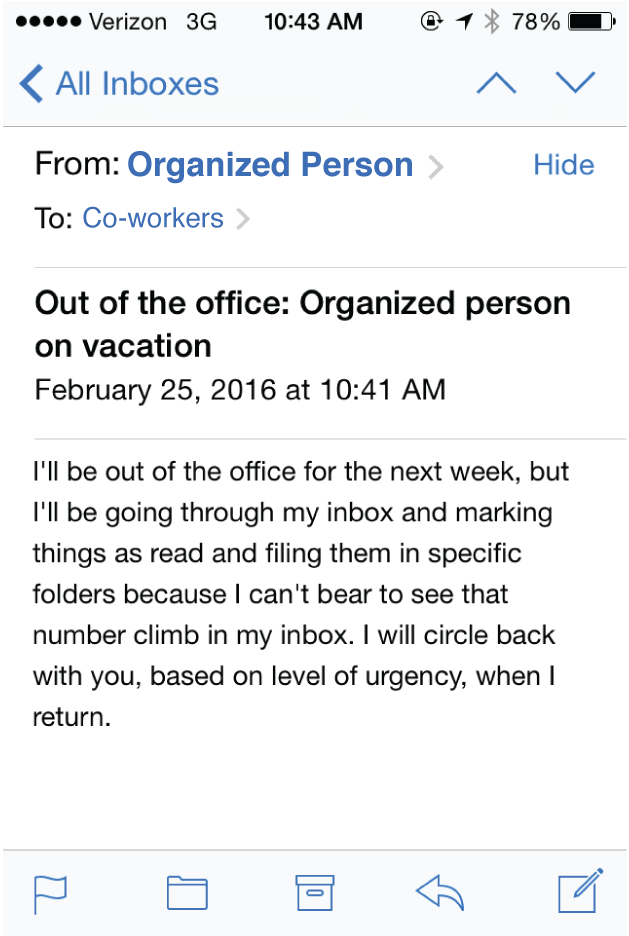Tap the flag icon in bottom toolbar
The image size is (629, 936).
50,894
